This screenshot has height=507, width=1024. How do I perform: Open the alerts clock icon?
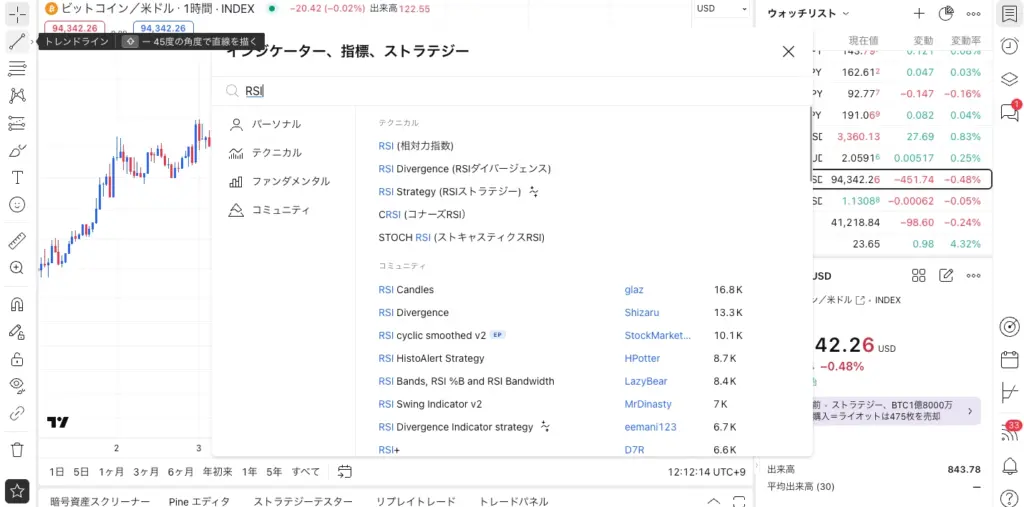(1009, 46)
